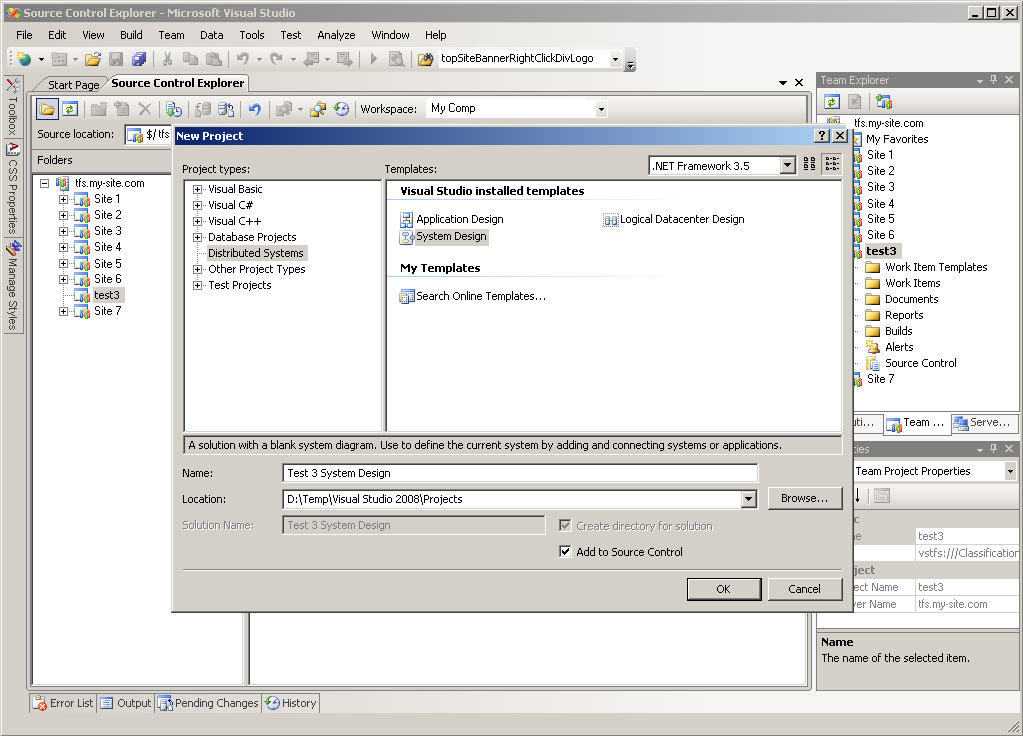
Task: Select Distributed Systems project type
Action: click(x=256, y=253)
